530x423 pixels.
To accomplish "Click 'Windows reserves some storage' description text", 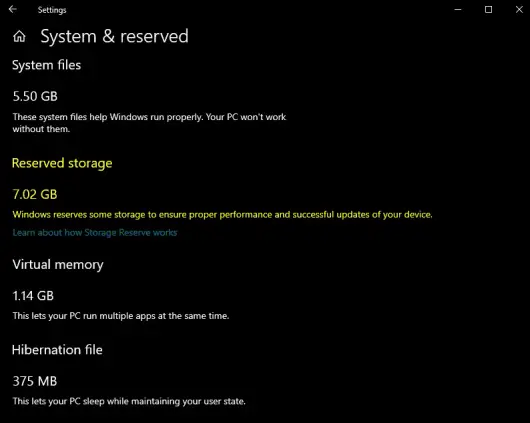I will (222, 215).
